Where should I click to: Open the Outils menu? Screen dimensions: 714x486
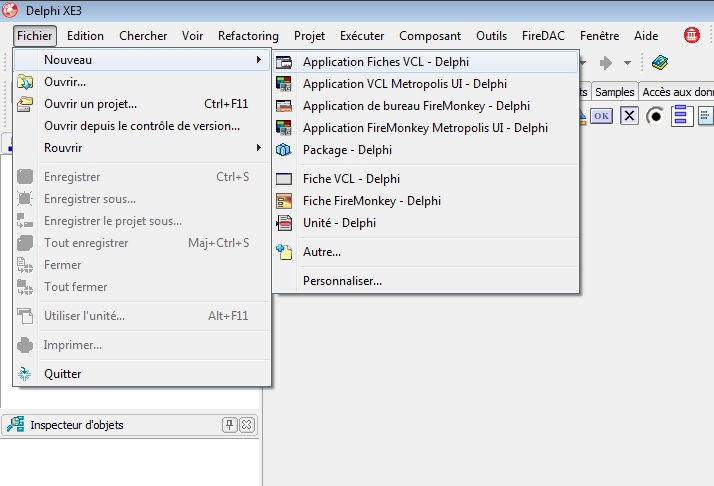pos(491,36)
